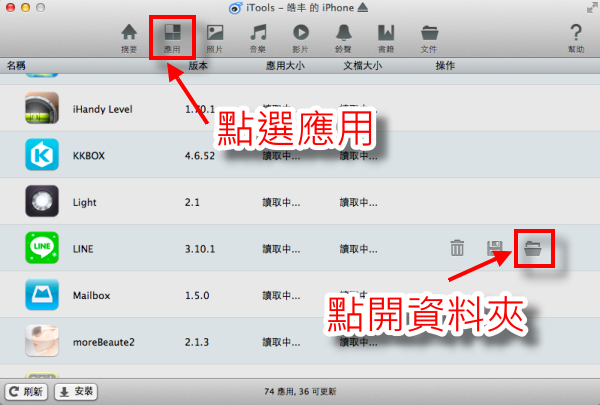The width and height of the screenshot is (600, 405).
Task: Select the LINE name text
Action: point(83,249)
